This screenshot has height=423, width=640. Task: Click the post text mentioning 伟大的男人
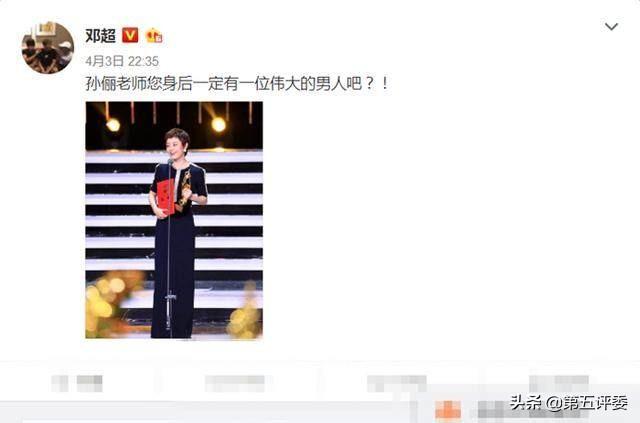coord(237,84)
